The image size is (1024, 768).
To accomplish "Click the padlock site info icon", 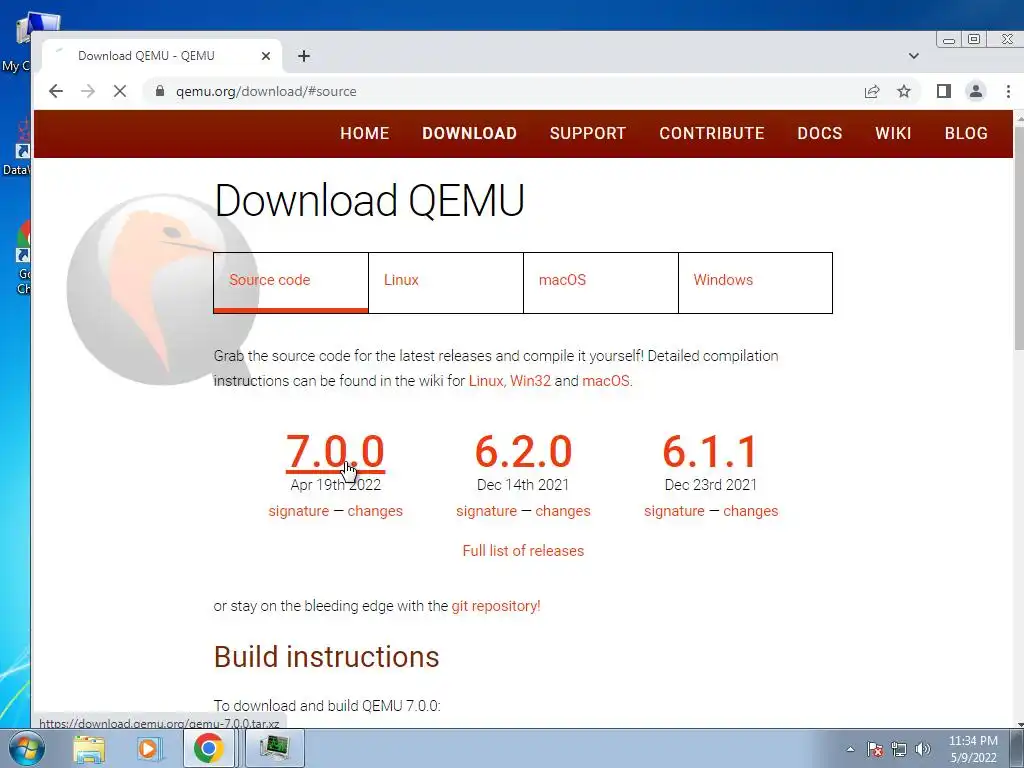I will [x=160, y=91].
